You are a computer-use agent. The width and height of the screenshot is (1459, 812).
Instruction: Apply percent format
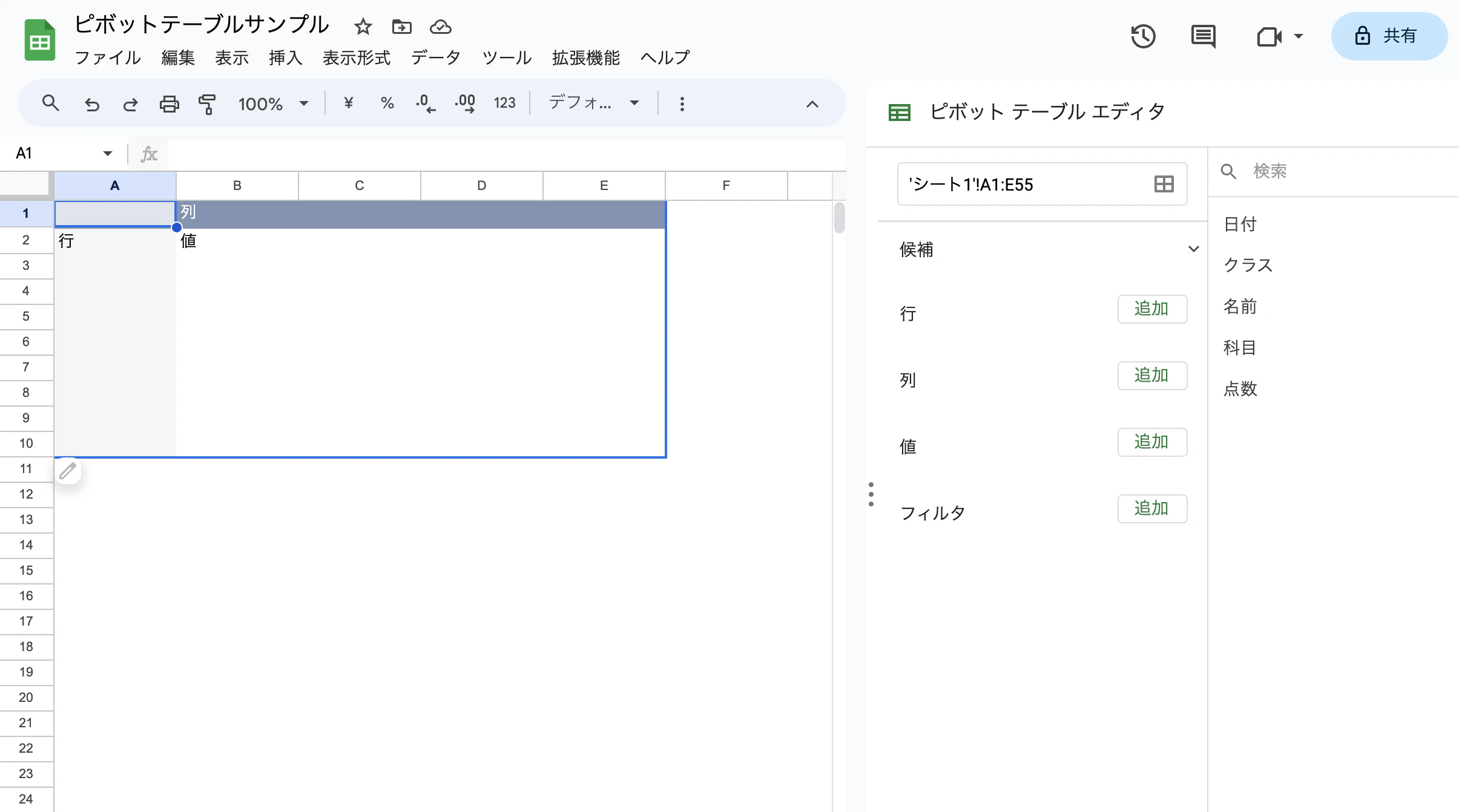(x=387, y=103)
